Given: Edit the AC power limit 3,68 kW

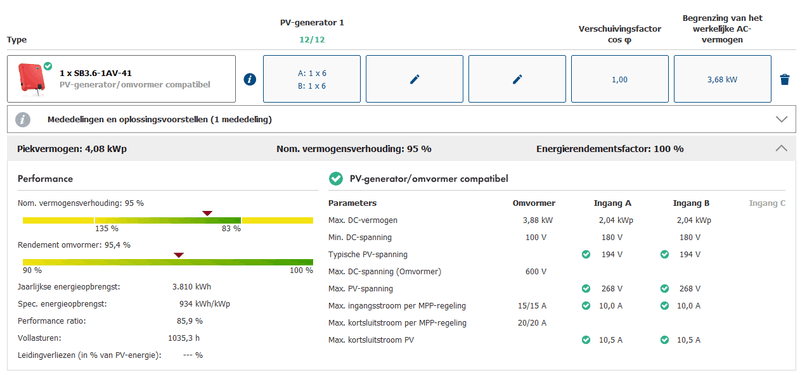Looking at the screenshot, I should (722, 79).
